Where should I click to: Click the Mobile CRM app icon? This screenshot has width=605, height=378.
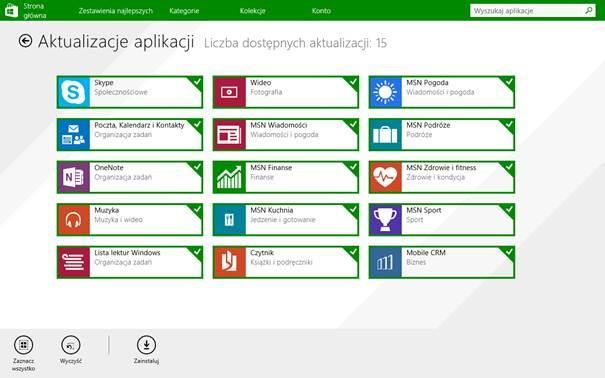pos(385,262)
